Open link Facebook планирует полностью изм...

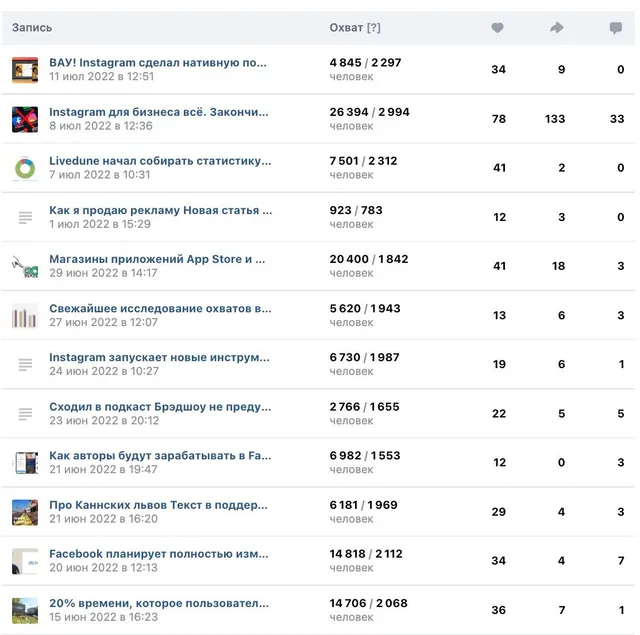(x=159, y=554)
